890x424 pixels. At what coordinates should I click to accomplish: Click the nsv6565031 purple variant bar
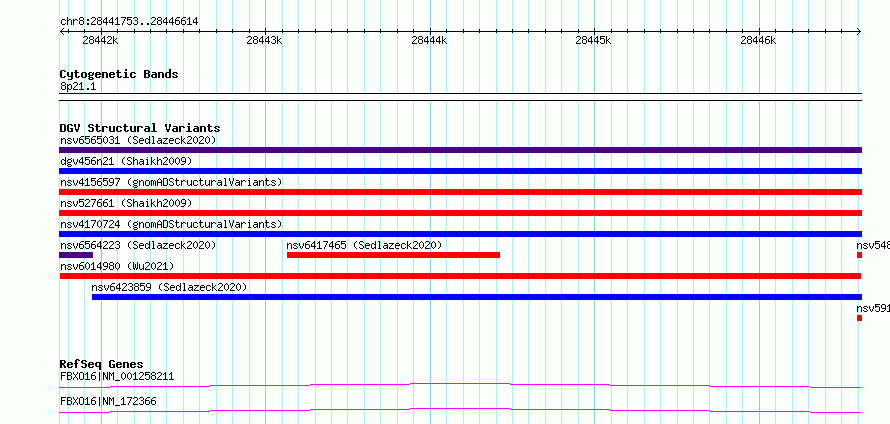[x=460, y=150]
